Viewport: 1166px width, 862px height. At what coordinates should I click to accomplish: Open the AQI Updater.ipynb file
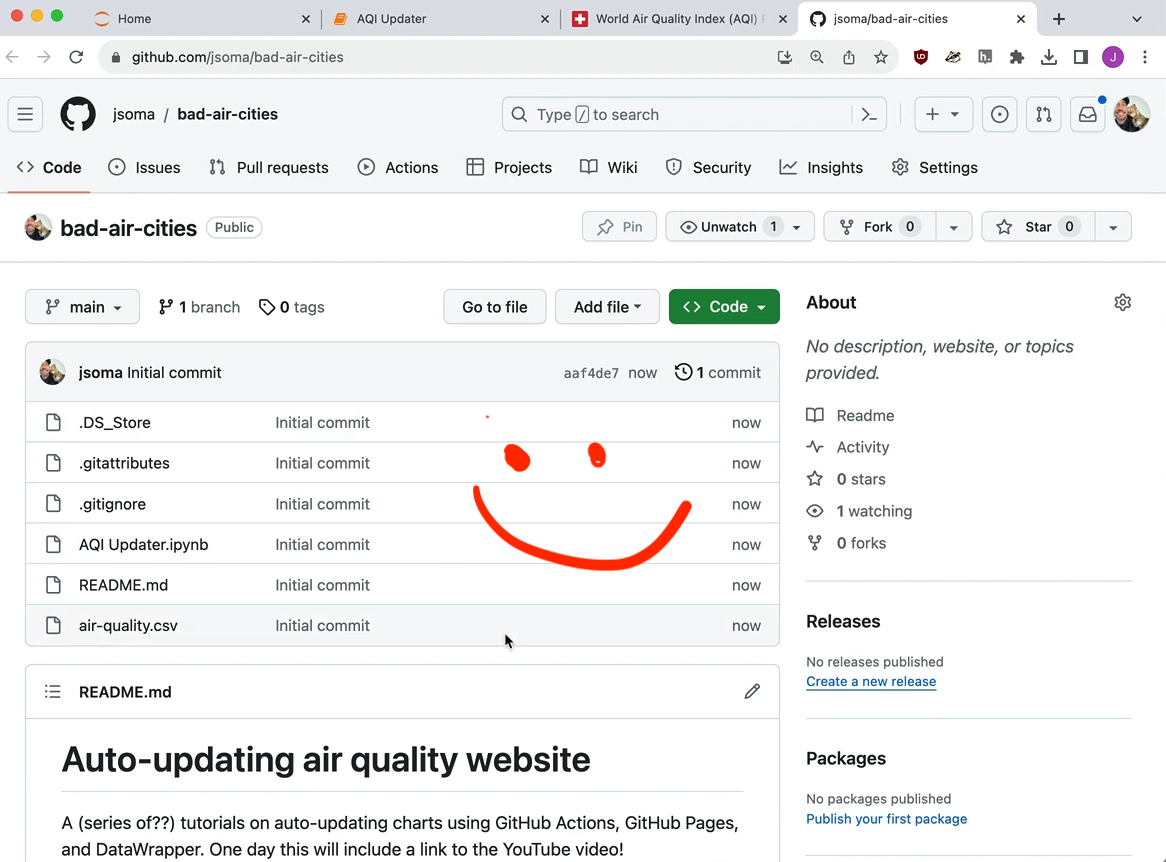[x=144, y=544]
